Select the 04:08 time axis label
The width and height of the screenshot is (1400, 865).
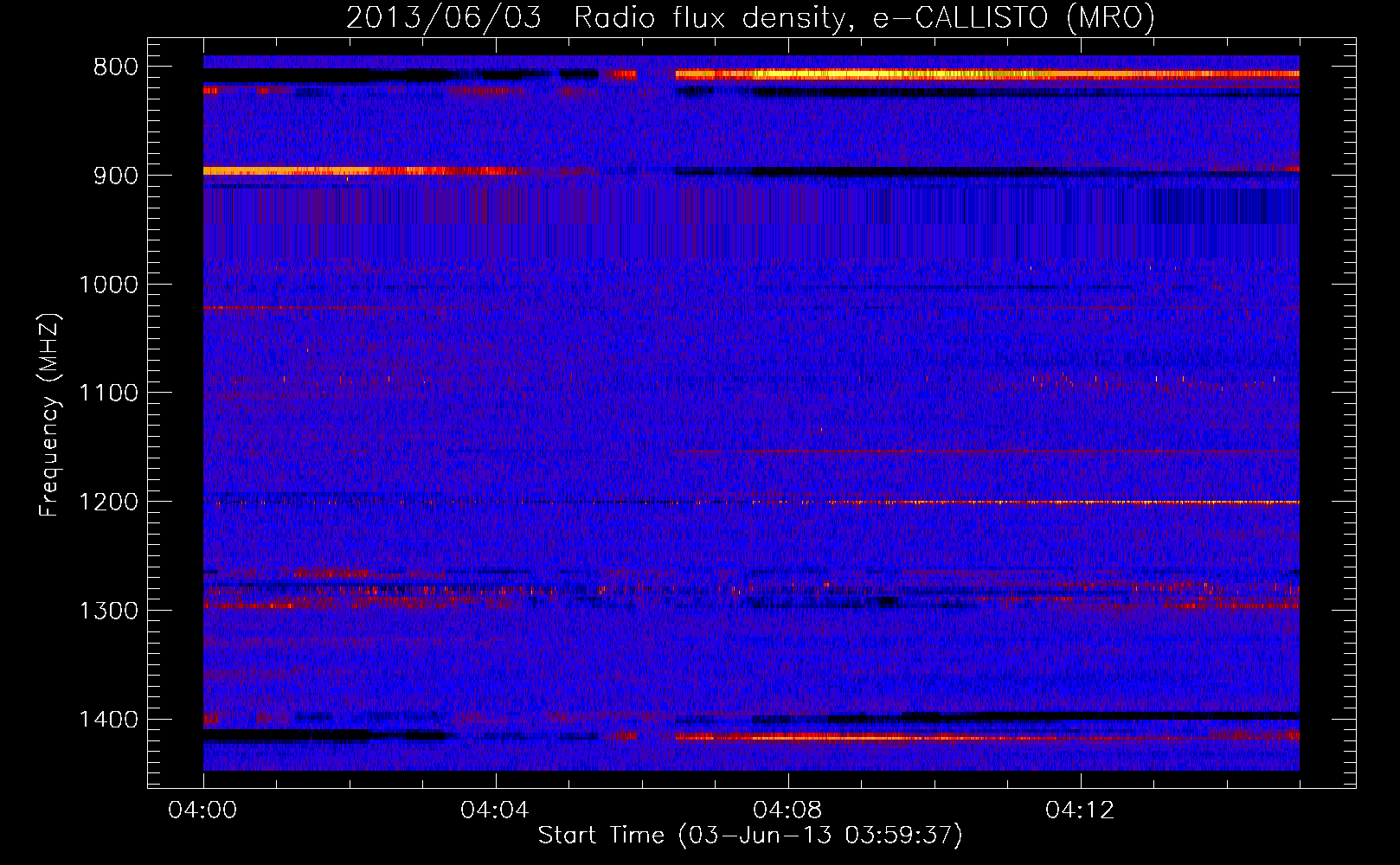[x=787, y=811]
